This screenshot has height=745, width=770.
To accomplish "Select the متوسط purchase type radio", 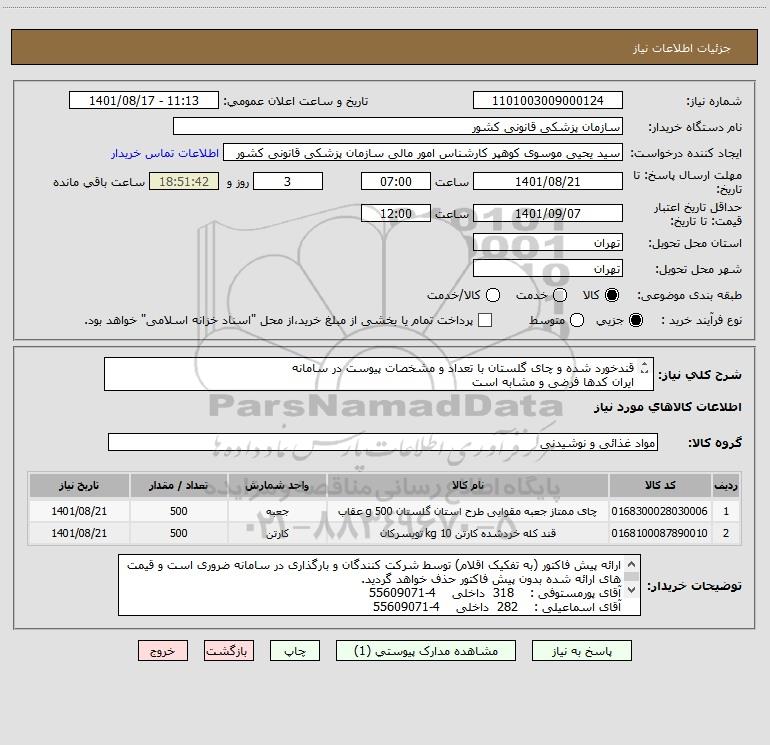I will tap(577, 320).
